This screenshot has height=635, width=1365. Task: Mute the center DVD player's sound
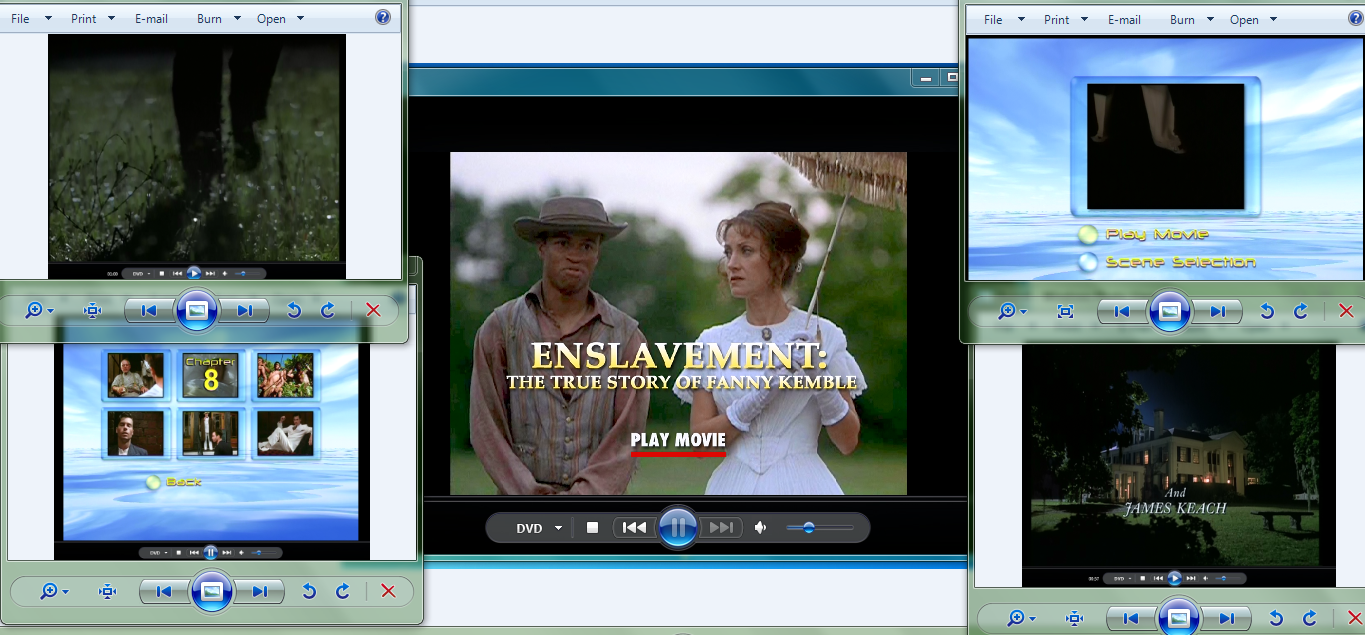[x=761, y=527]
